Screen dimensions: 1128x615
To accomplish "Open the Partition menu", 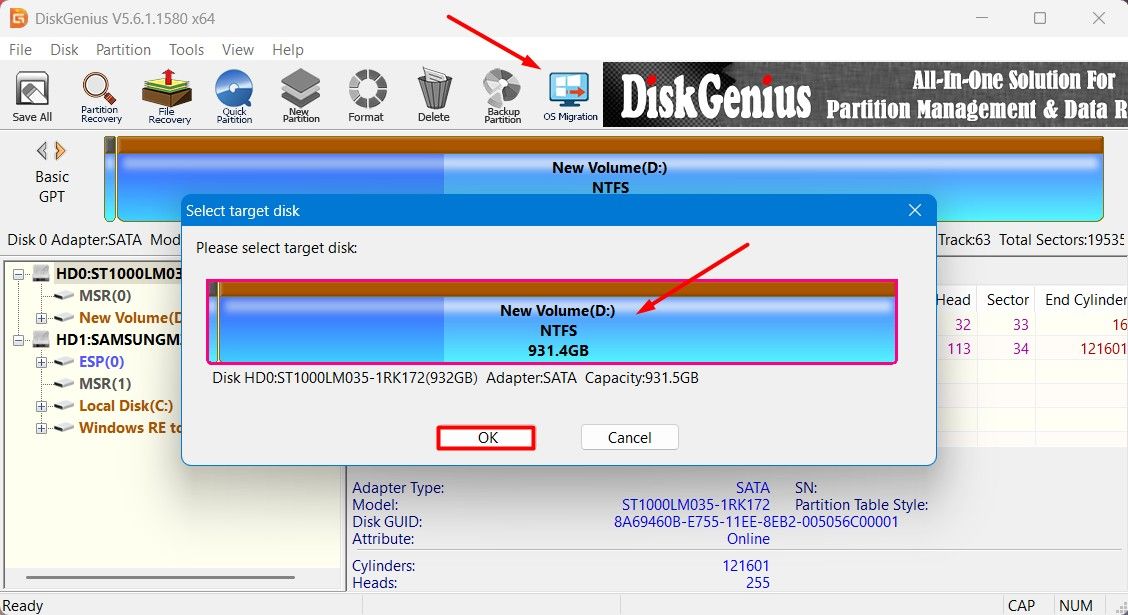I will pyautogui.click(x=123, y=49).
